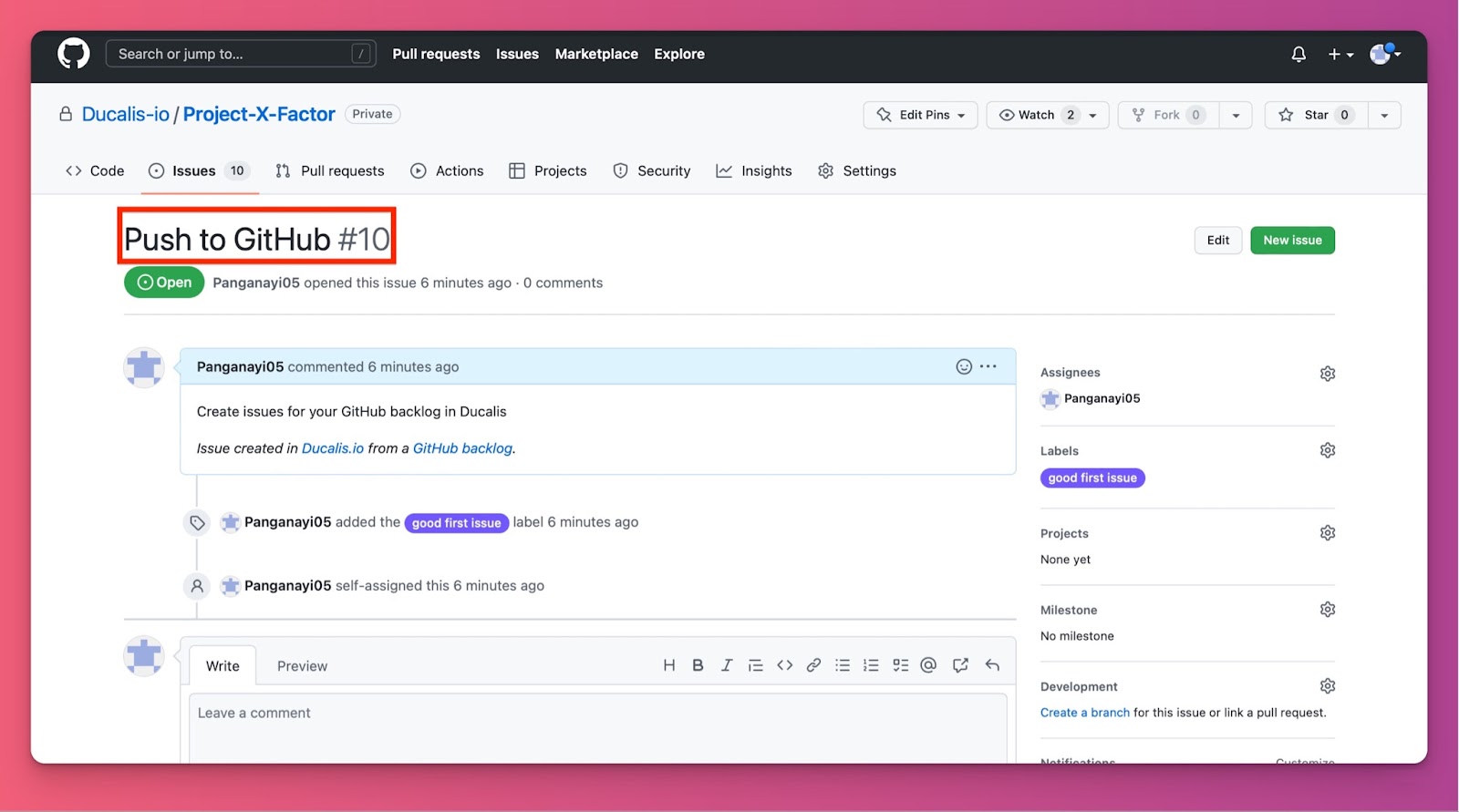Star the repository

(x=1315, y=115)
